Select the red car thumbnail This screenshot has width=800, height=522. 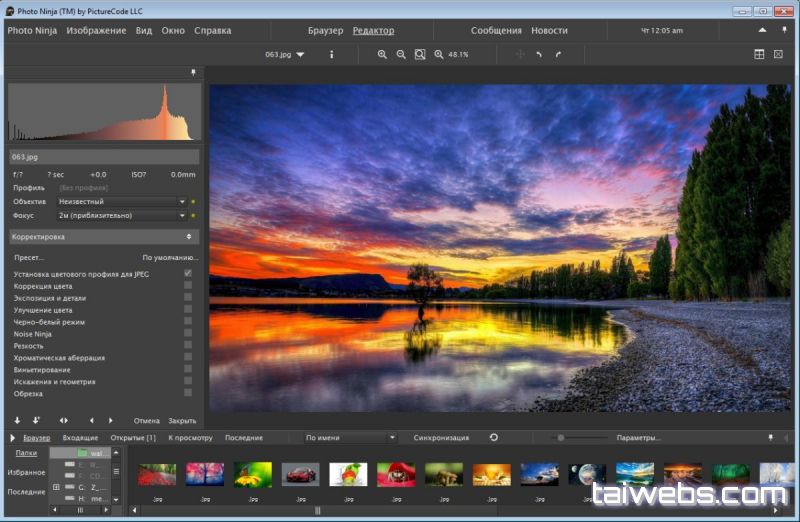tap(300, 474)
